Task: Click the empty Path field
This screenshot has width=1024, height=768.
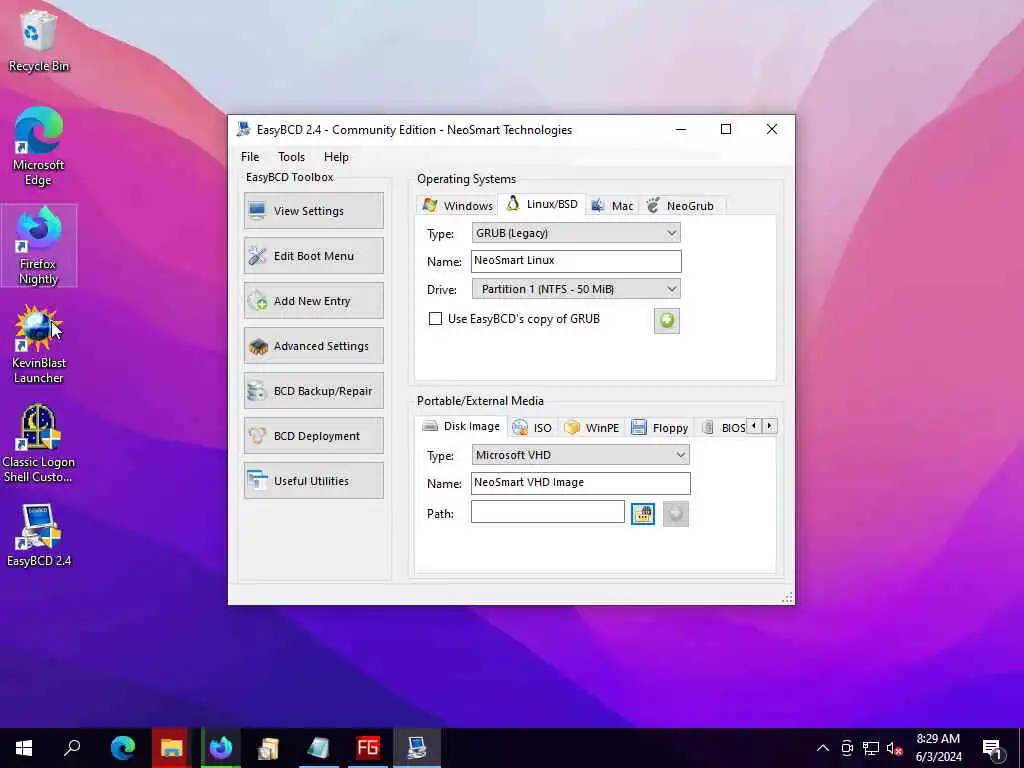Action: 548,512
